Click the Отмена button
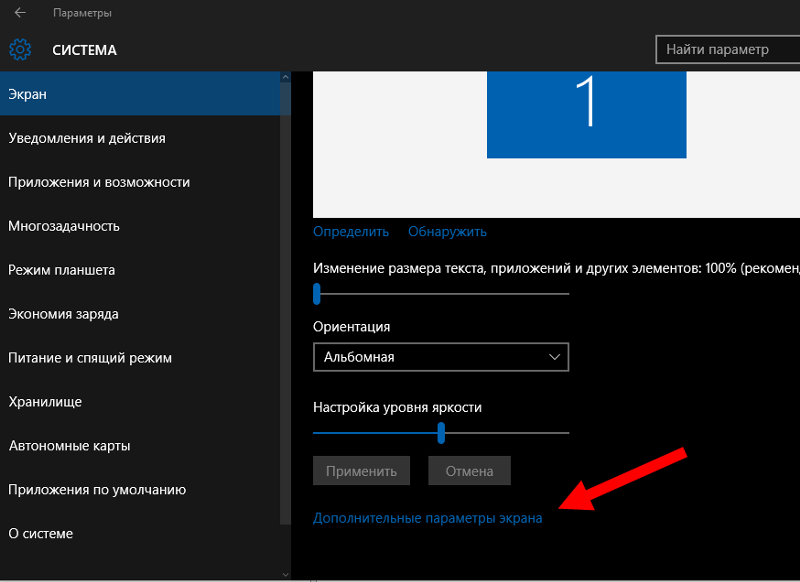 (469, 471)
